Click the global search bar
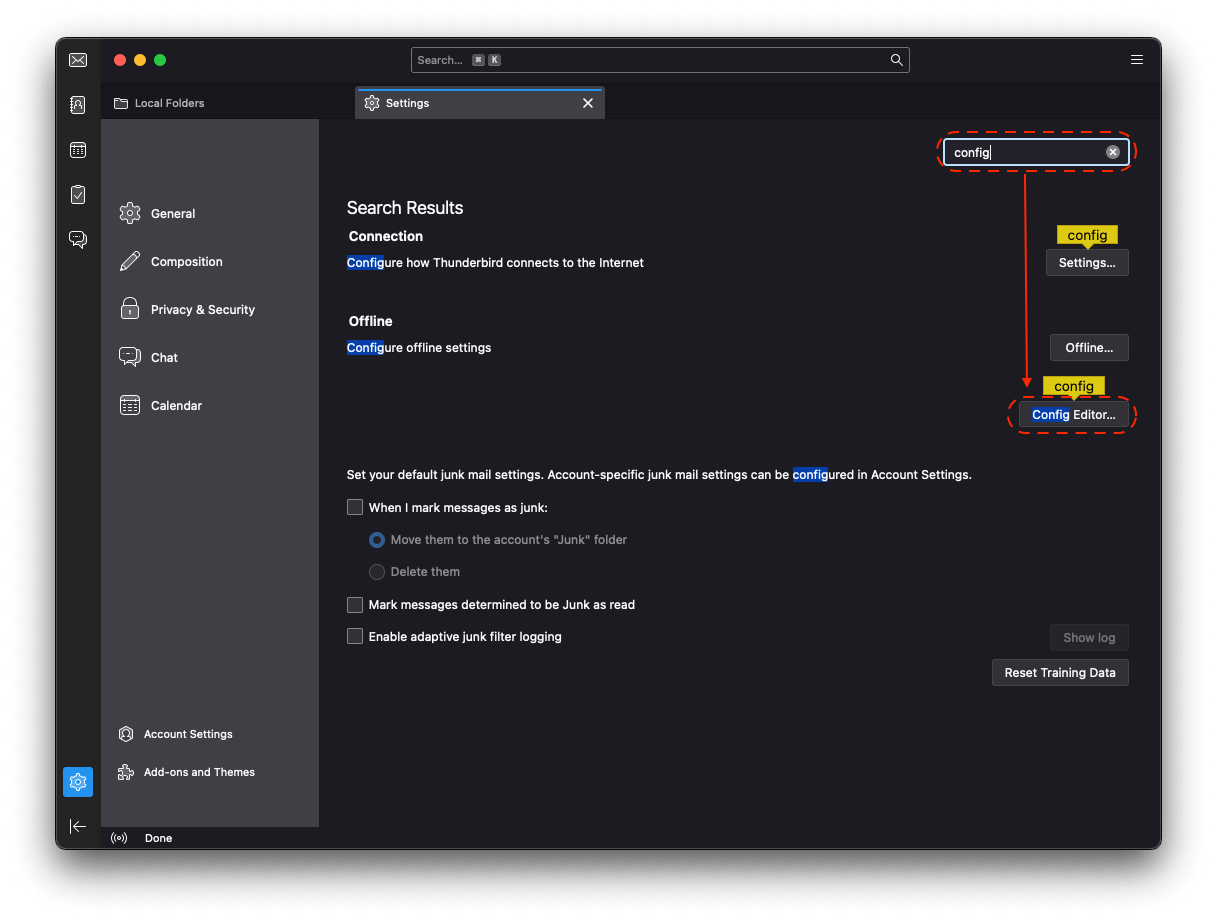This screenshot has height=923, width=1217. (650, 60)
